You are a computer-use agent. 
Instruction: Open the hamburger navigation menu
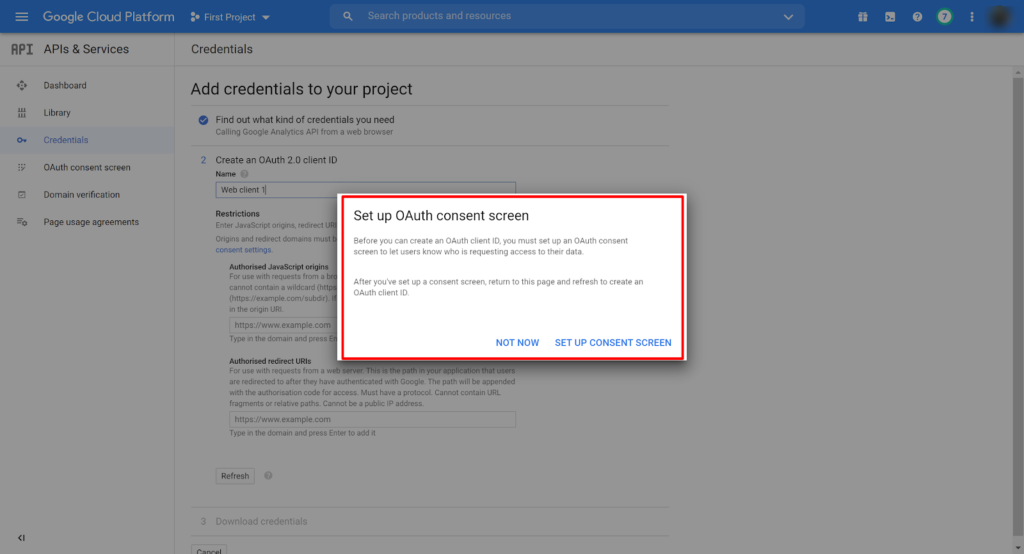tap(22, 16)
